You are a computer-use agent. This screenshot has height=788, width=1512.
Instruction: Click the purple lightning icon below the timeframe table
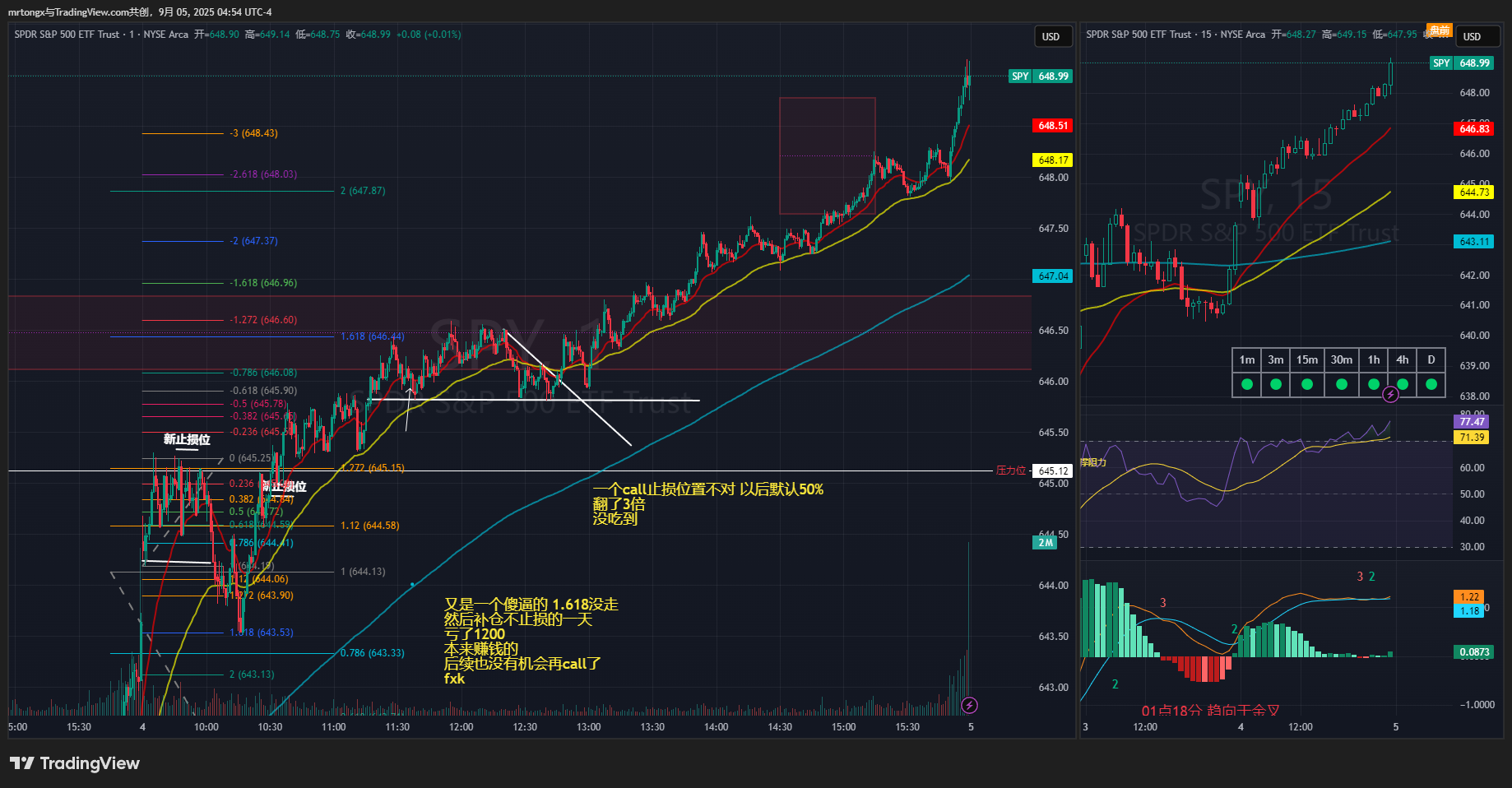click(x=1390, y=394)
